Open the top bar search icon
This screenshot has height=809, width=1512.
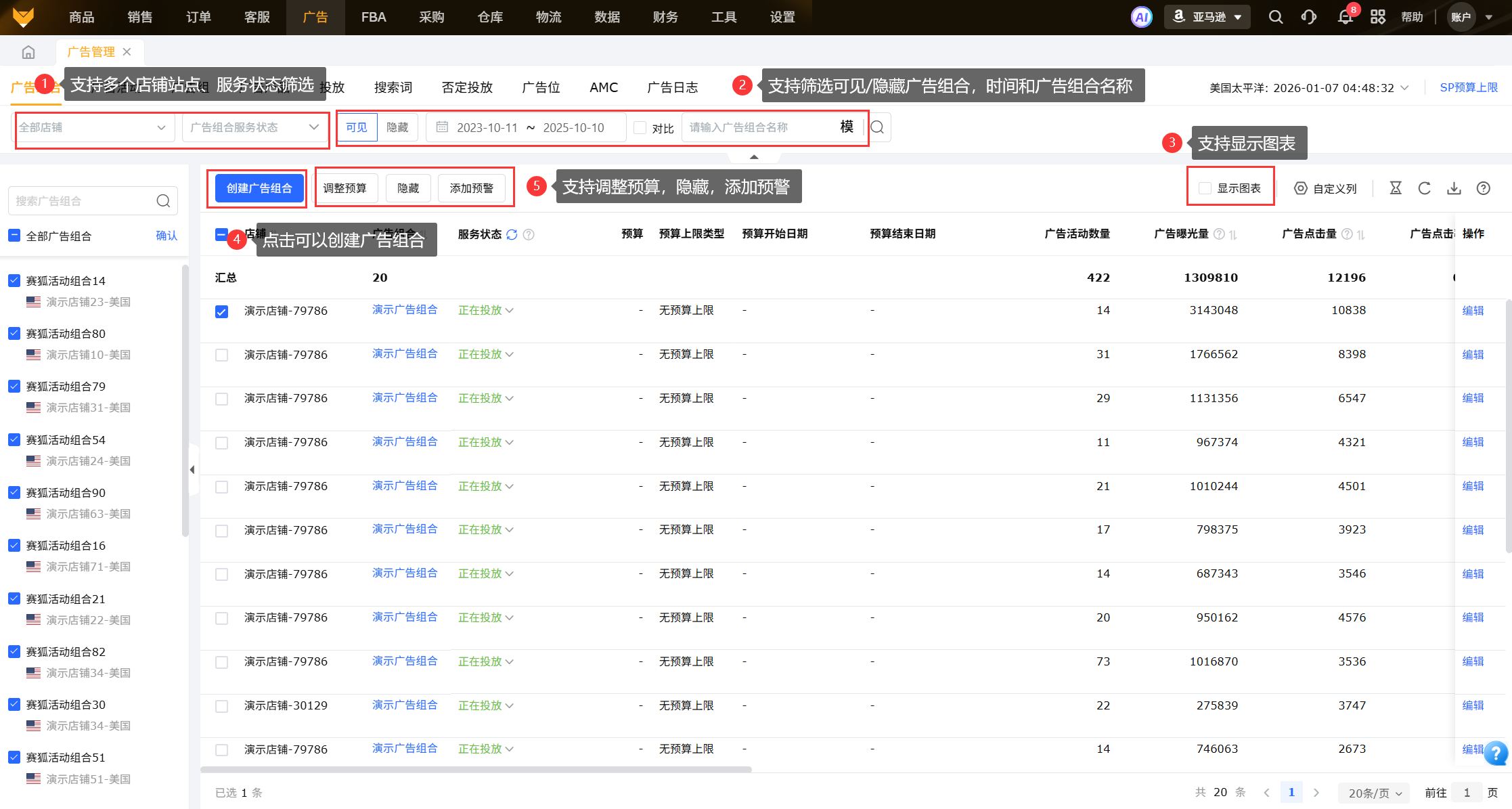pos(1275,17)
